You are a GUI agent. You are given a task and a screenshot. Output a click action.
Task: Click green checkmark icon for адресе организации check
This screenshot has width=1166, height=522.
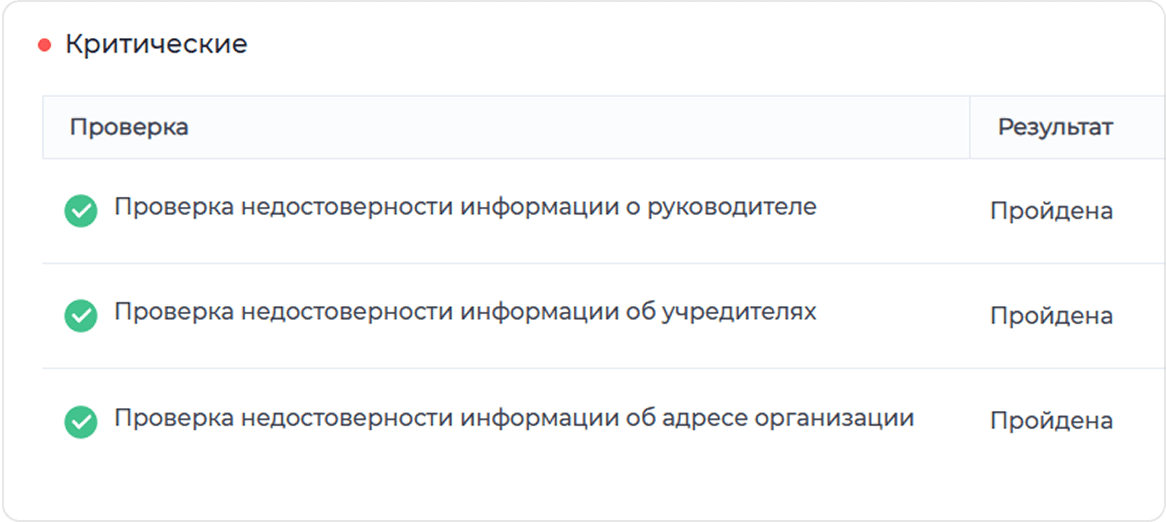(81, 421)
